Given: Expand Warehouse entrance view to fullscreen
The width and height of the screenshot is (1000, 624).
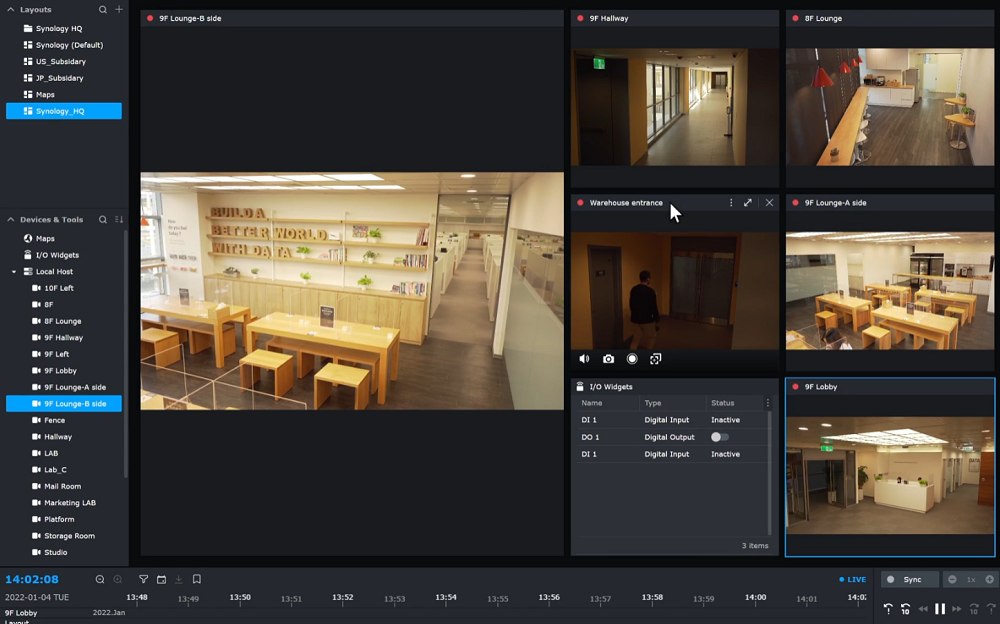Looking at the screenshot, I should 748,203.
